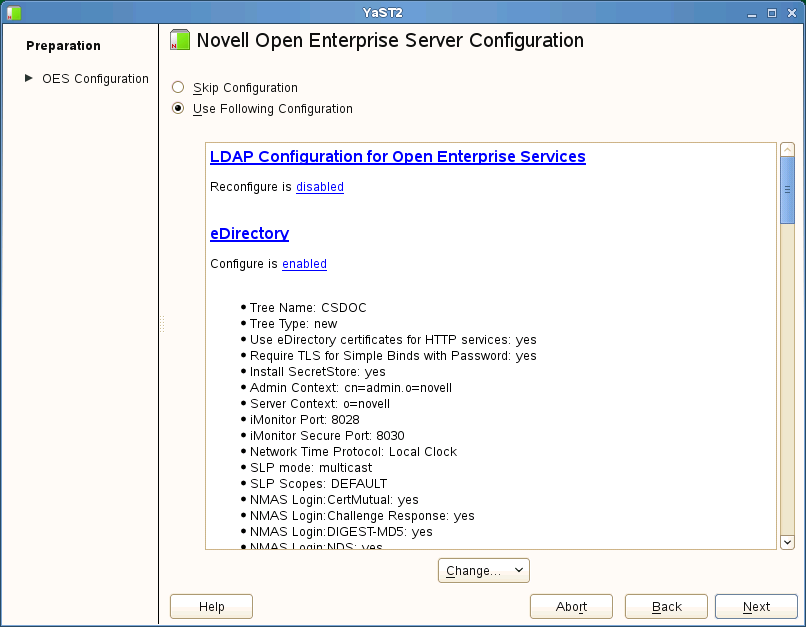Click 'Require TLS for Simple Binds' line

393,356
